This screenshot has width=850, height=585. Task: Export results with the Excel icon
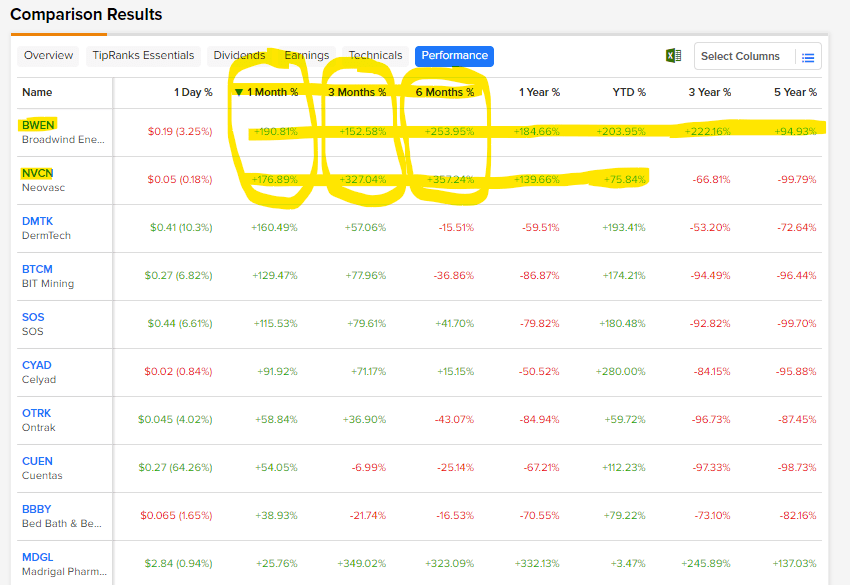pyautogui.click(x=674, y=56)
